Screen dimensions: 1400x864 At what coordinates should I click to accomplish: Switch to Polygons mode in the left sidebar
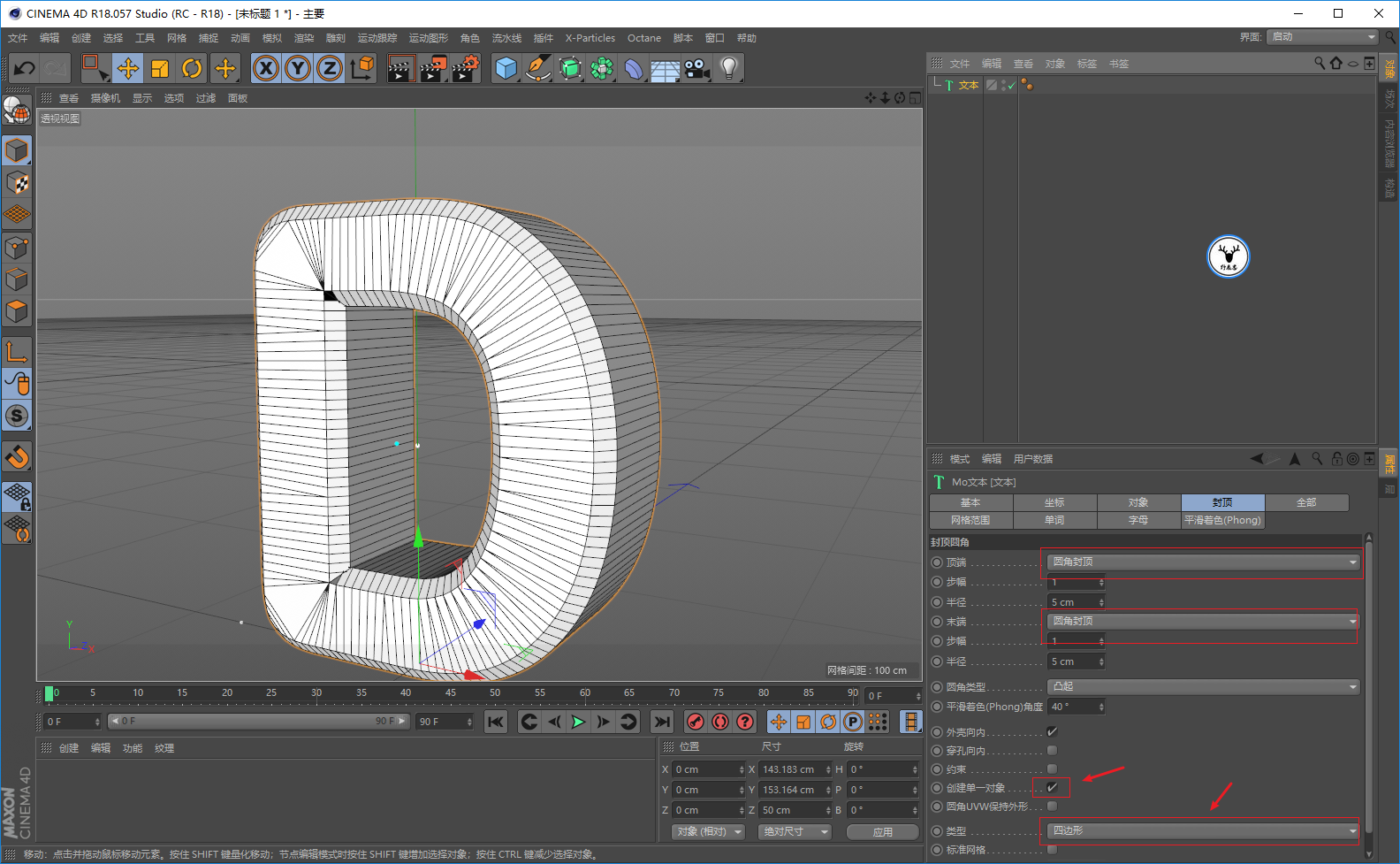tap(17, 311)
